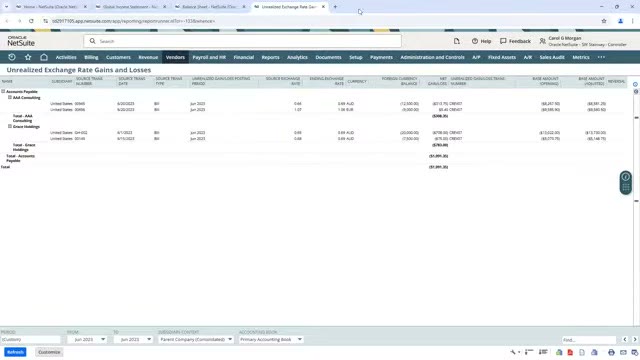
Task: Open the Financial menu
Action: click(244, 58)
